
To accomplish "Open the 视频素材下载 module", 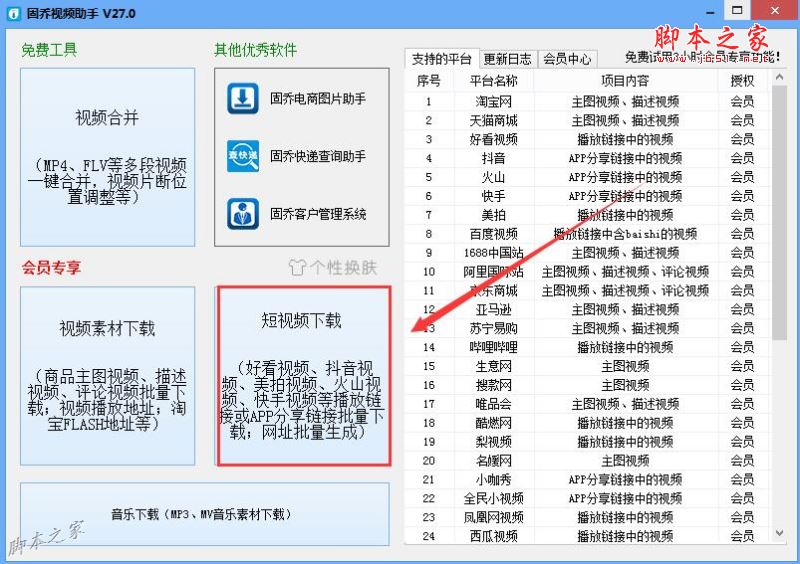I will 107,376.
